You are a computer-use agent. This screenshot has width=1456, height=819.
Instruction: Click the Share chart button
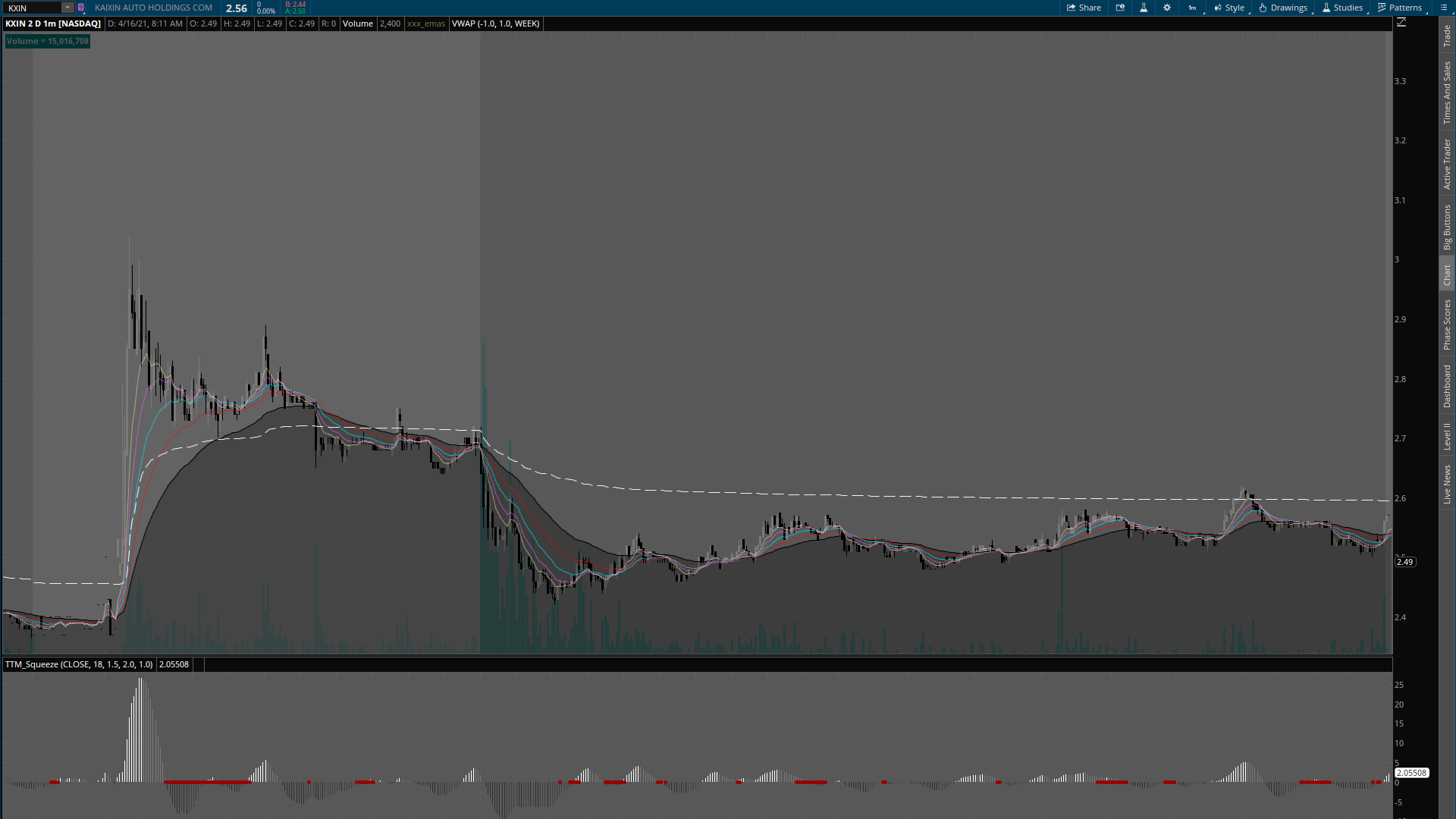tap(1084, 8)
